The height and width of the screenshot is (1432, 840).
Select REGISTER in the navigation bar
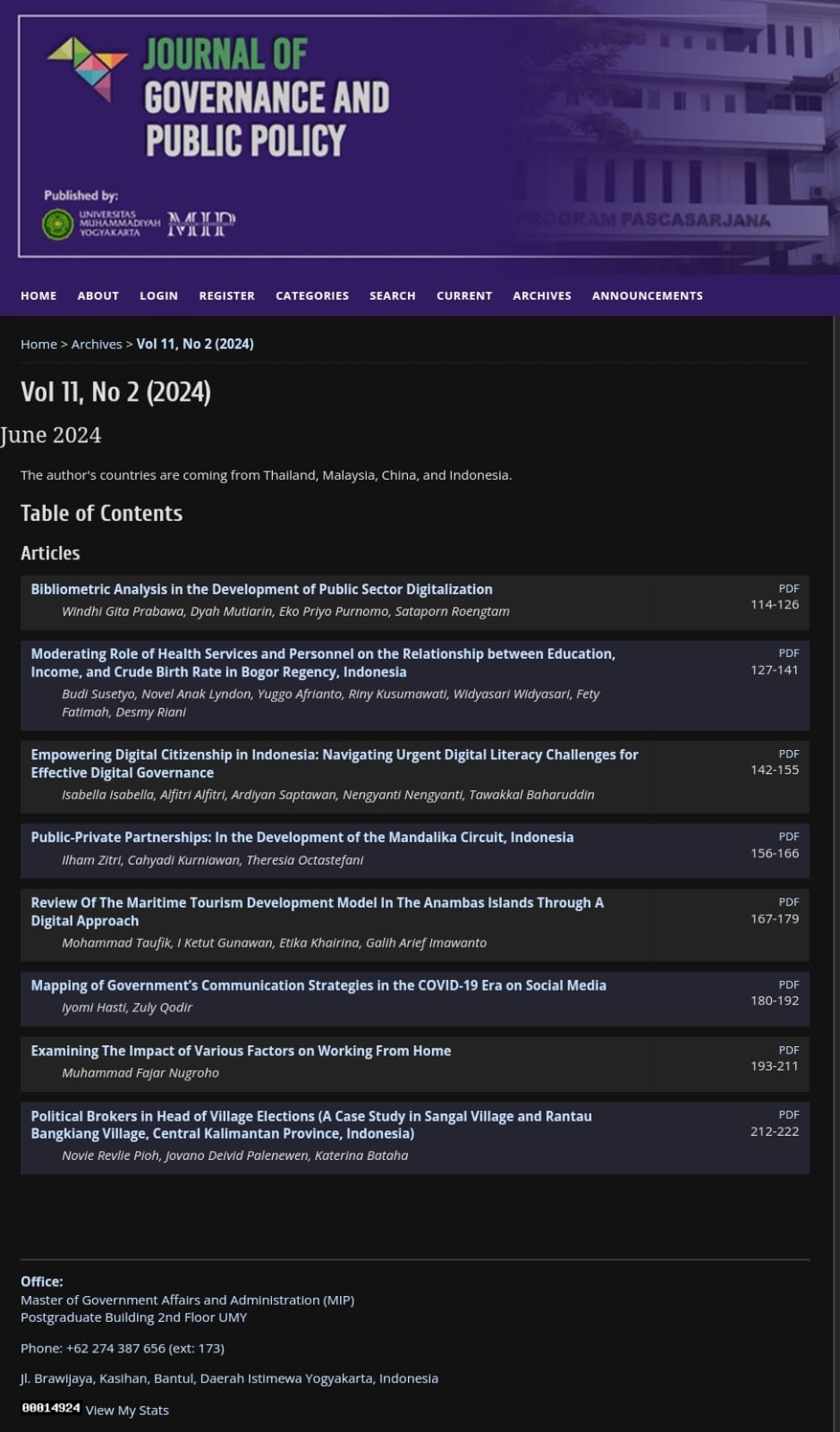tap(227, 295)
